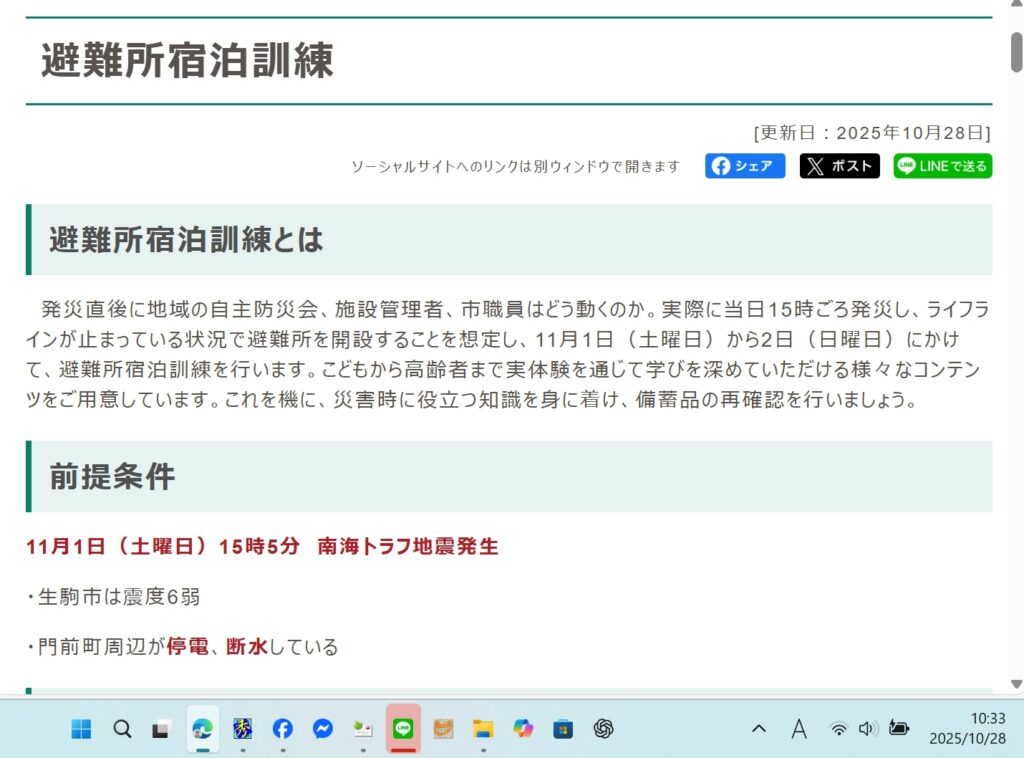
Task: Launch Copilot from the taskbar
Action: pyautogui.click(x=523, y=729)
